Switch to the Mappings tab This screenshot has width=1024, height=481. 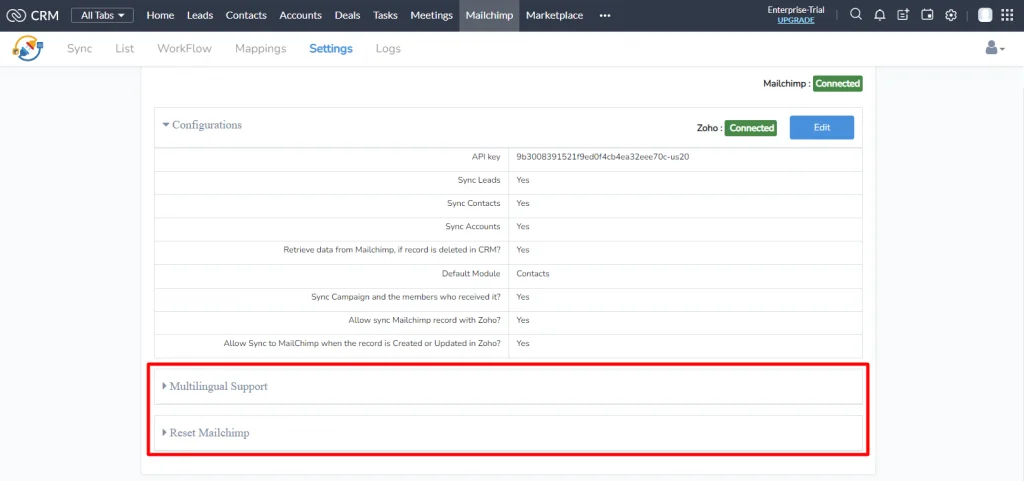[x=260, y=48]
